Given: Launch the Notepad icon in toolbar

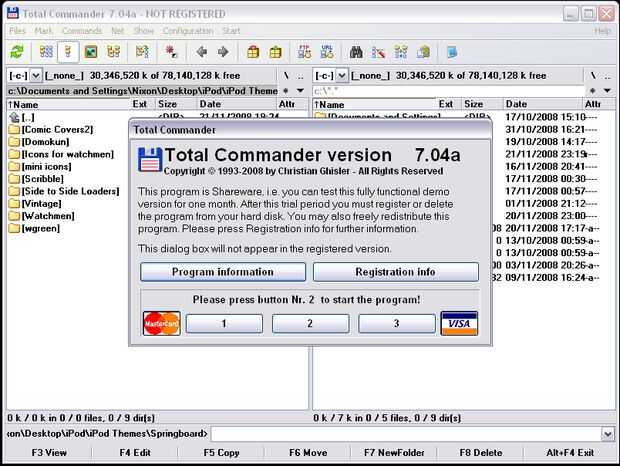Looking at the screenshot, I should click(x=452, y=52).
